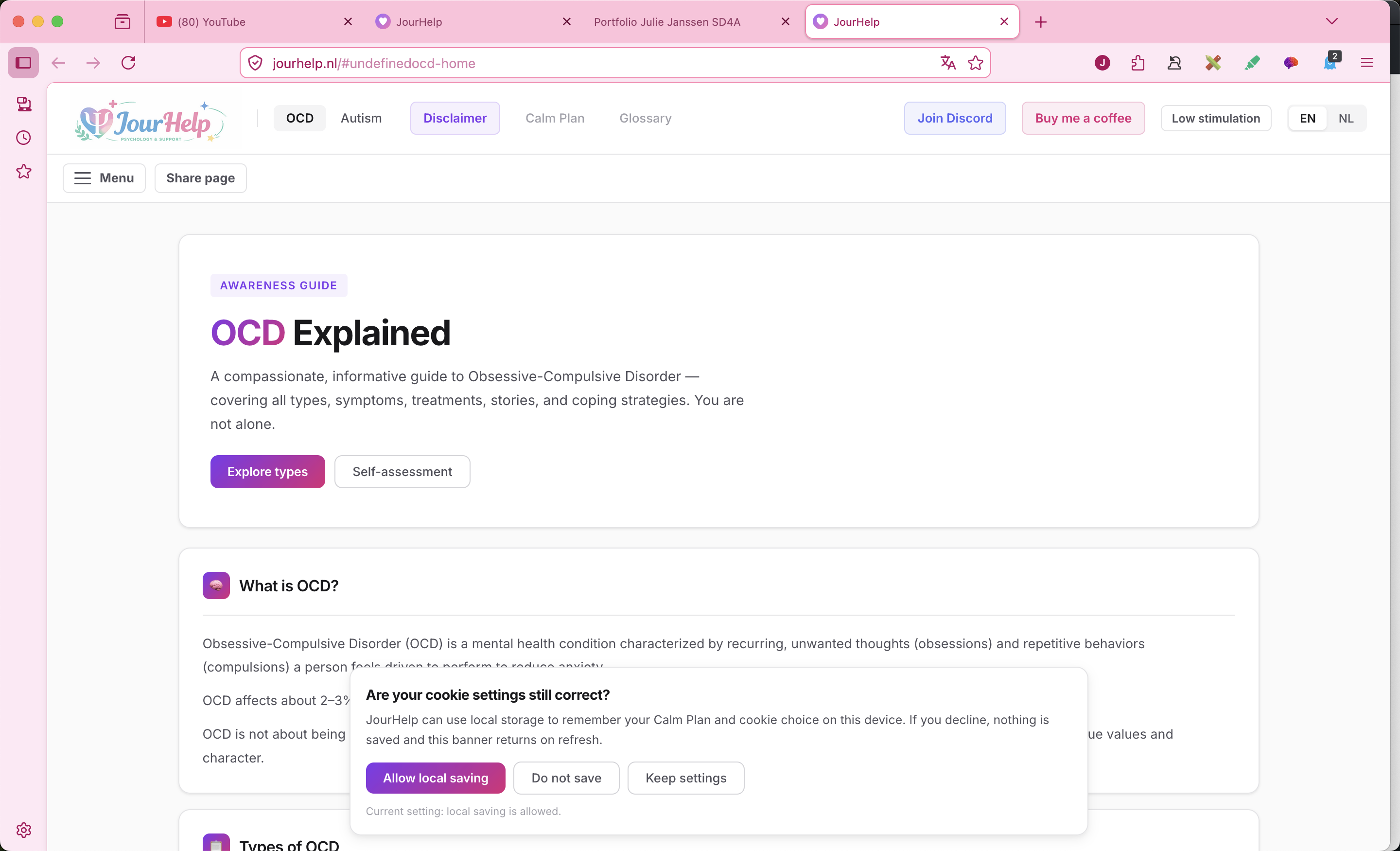The image size is (1400, 851).
Task: Click the purple-orange brain extension icon
Action: (1290, 63)
